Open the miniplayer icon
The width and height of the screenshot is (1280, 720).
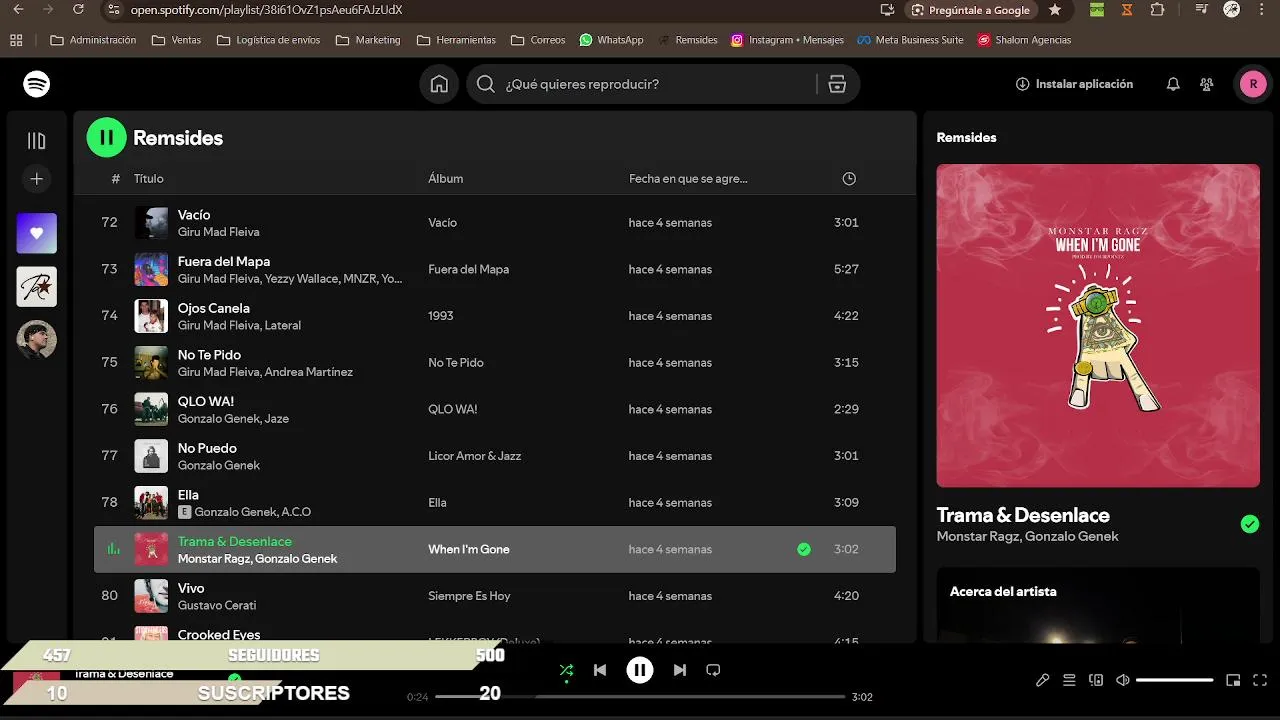tap(1233, 680)
